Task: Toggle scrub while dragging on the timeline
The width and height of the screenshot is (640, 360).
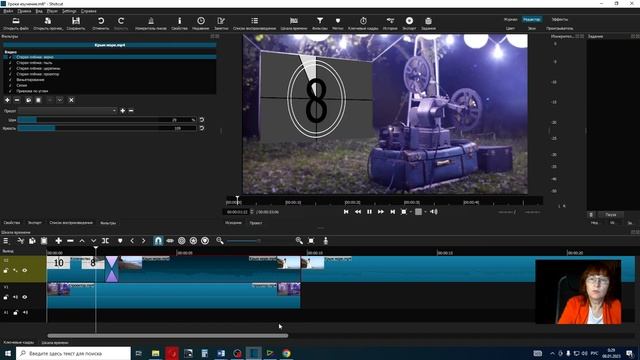Action: point(170,241)
